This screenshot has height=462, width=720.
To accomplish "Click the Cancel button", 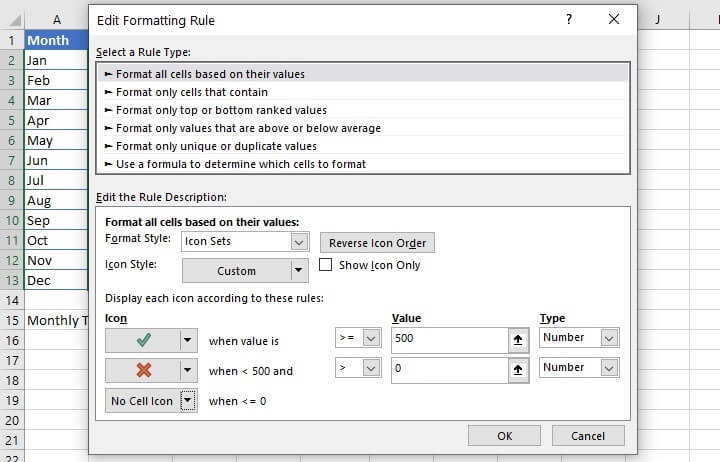I will [588, 435].
